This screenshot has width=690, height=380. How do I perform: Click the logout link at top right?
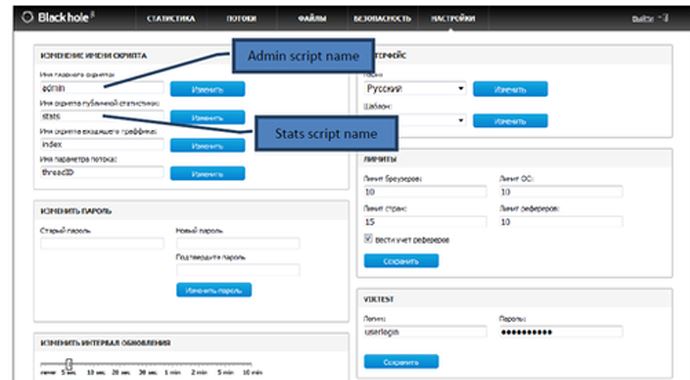(643, 19)
